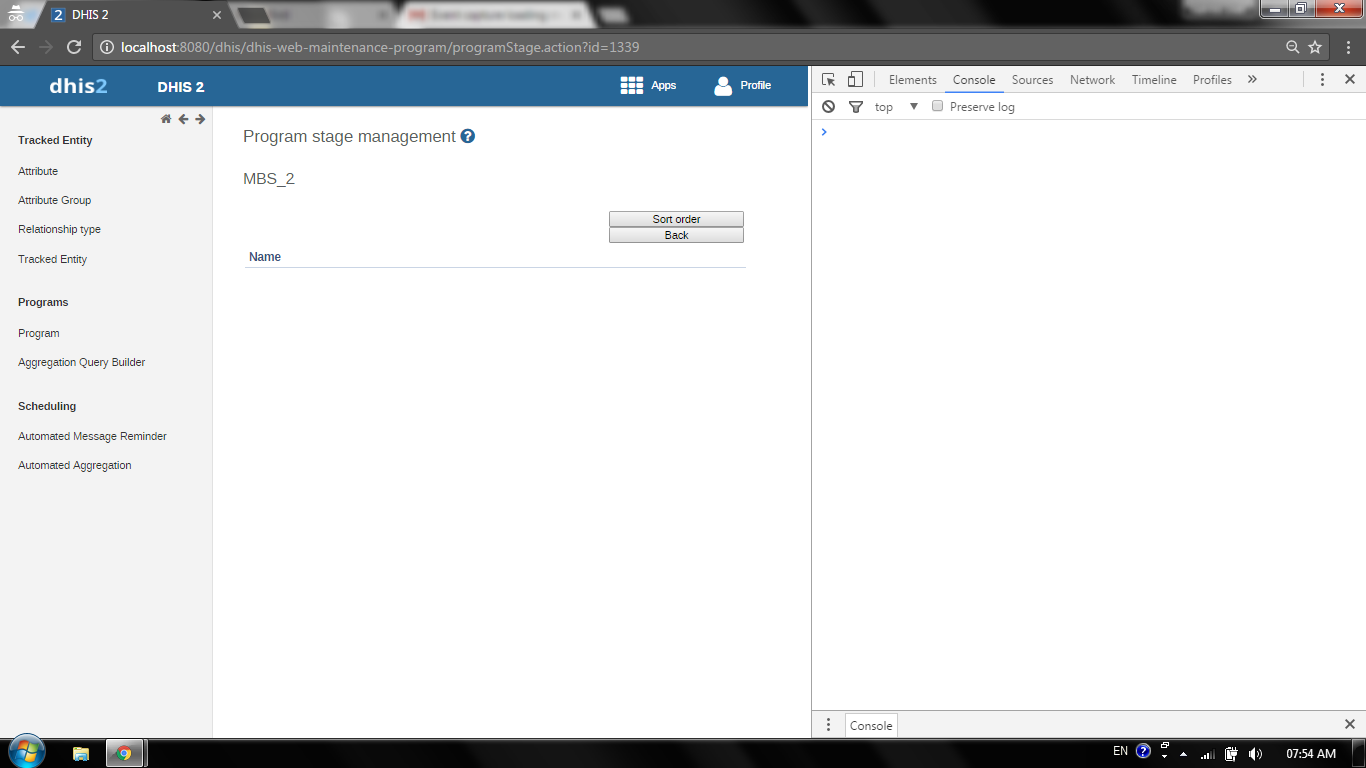Click the Sort order button

(676, 219)
